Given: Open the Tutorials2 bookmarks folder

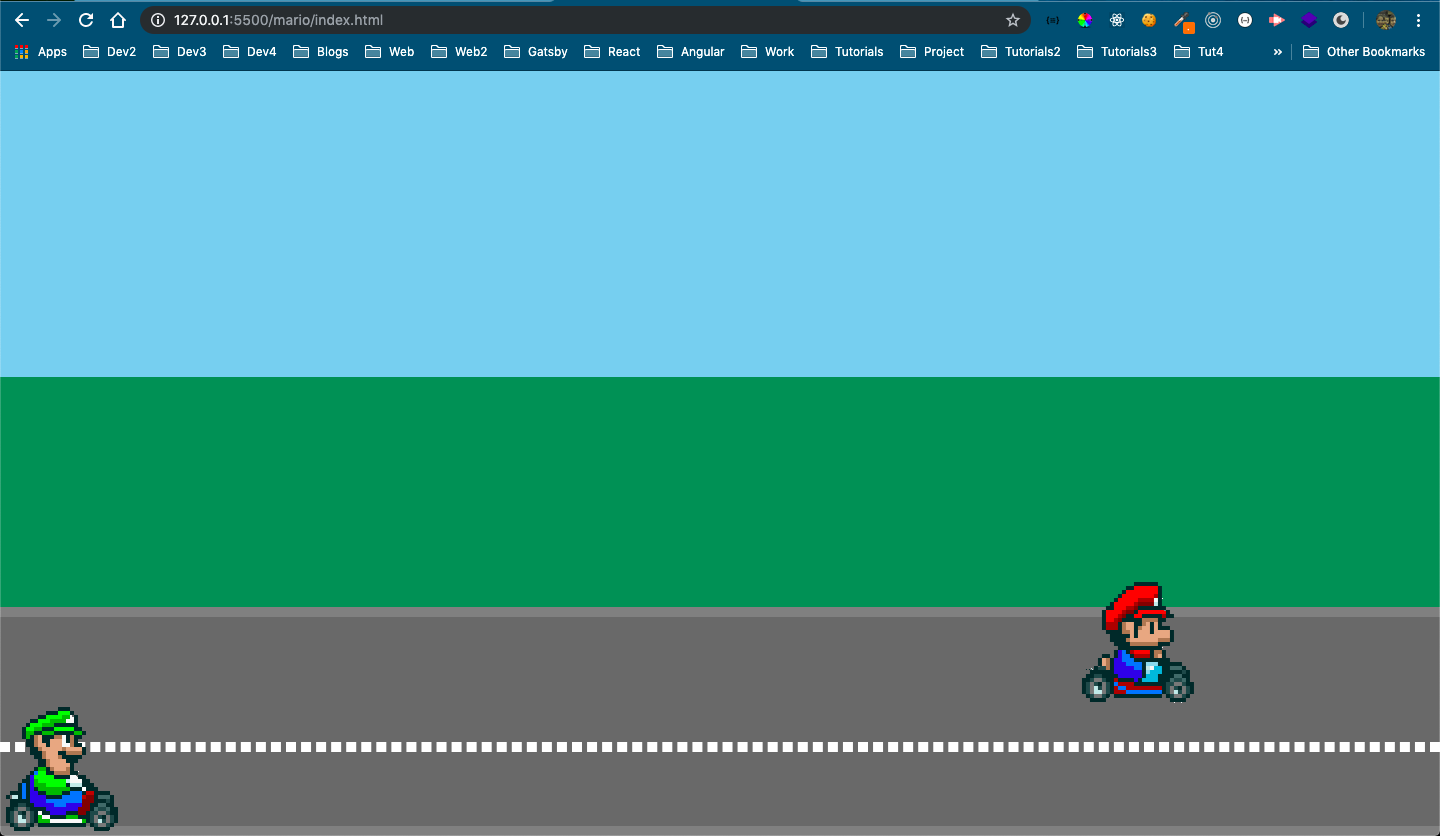Looking at the screenshot, I should point(1021,52).
